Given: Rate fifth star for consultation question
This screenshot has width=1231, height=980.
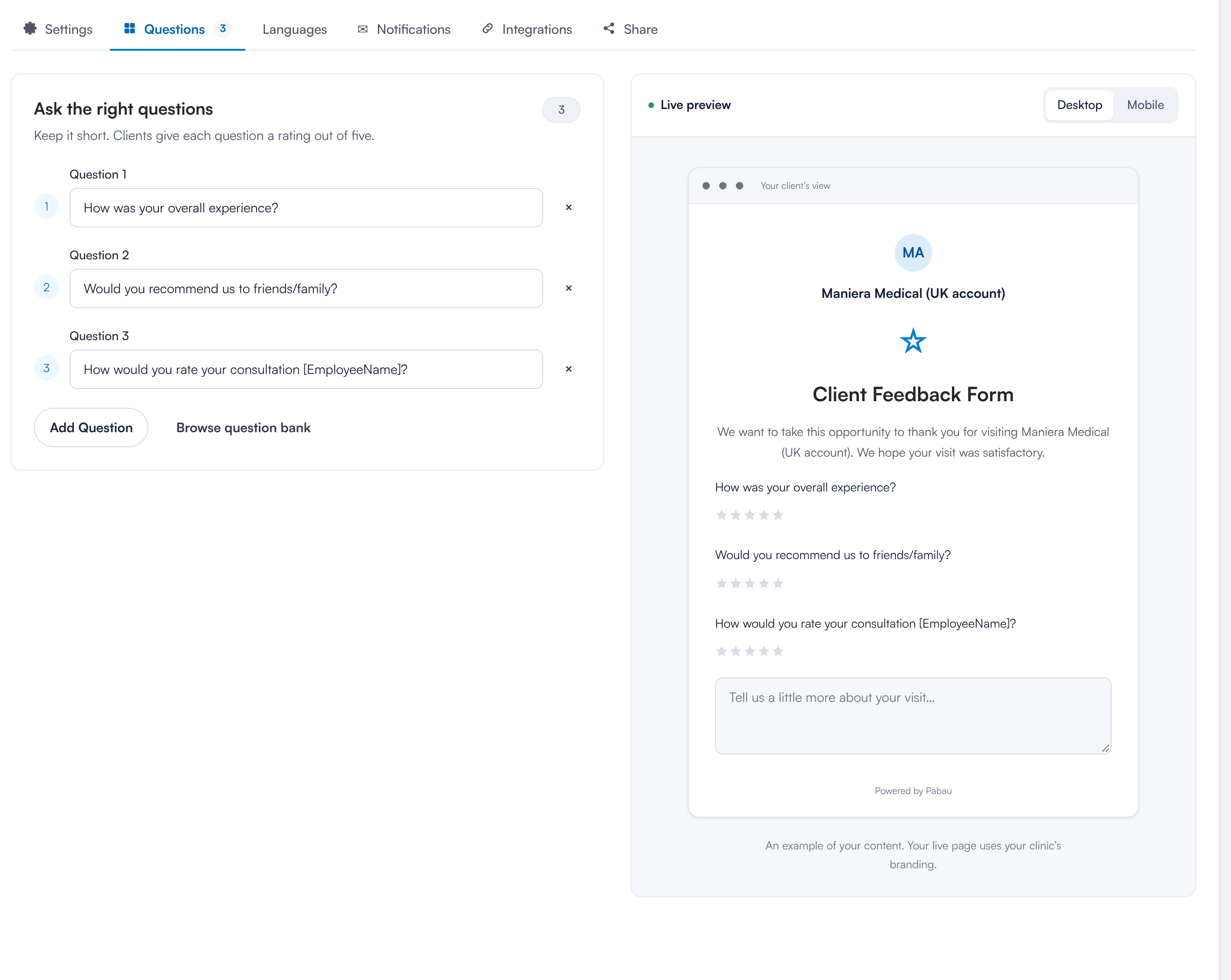Looking at the screenshot, I should [x=778, y=651].
